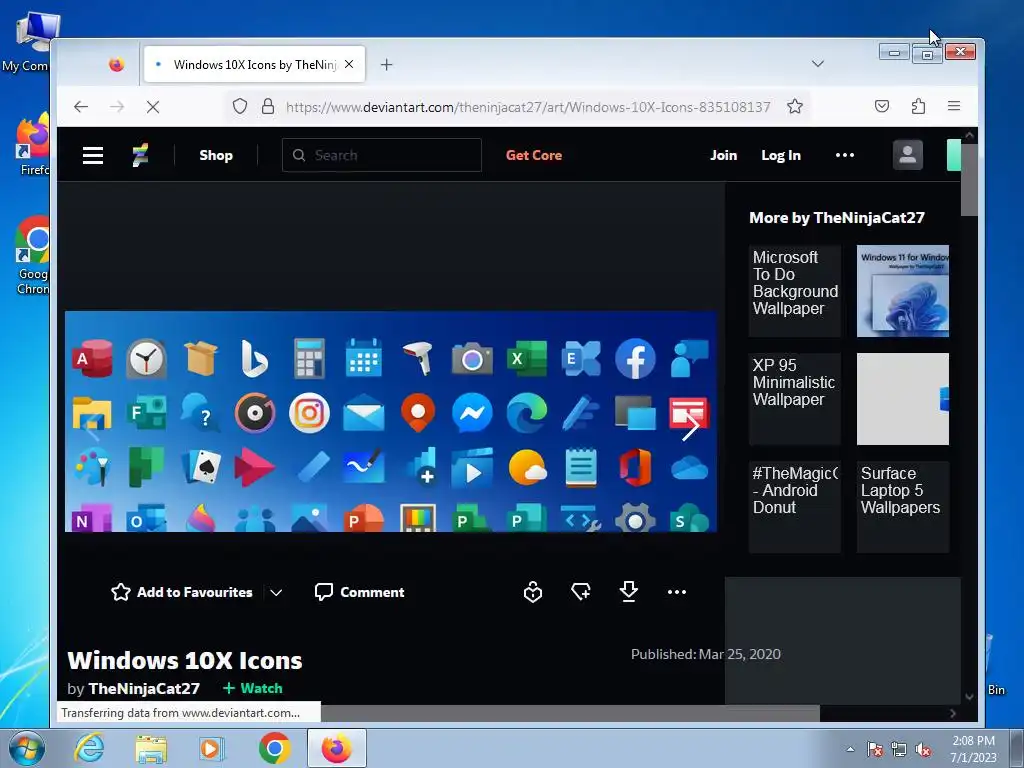Click Firefox taskbar button
Image resolution: width=1024 pixels, height=768 pixels.
click(336, 748)
